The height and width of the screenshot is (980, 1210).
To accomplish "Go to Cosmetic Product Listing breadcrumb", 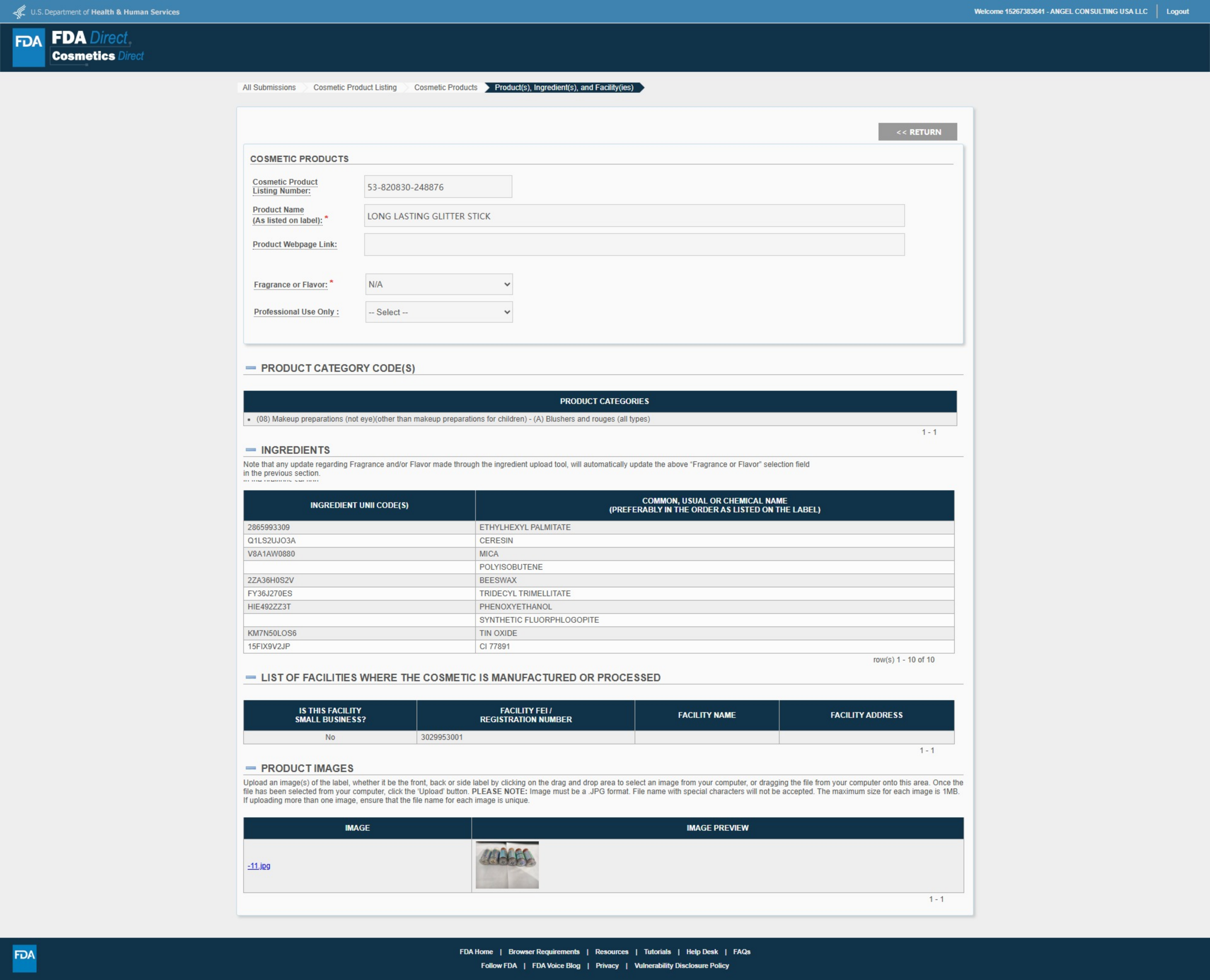I will pyautogui.click(x=354, y=88).
